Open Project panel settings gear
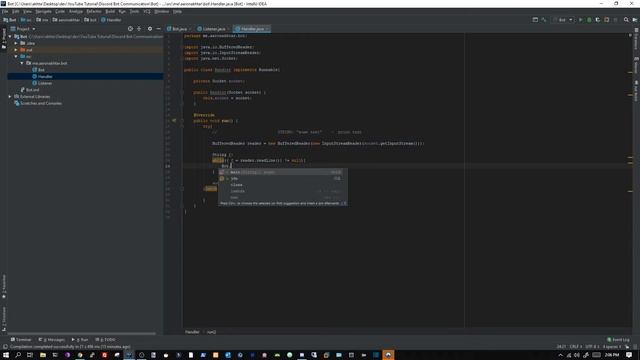This screenshot has height=360, width=640. pos(150,29)
